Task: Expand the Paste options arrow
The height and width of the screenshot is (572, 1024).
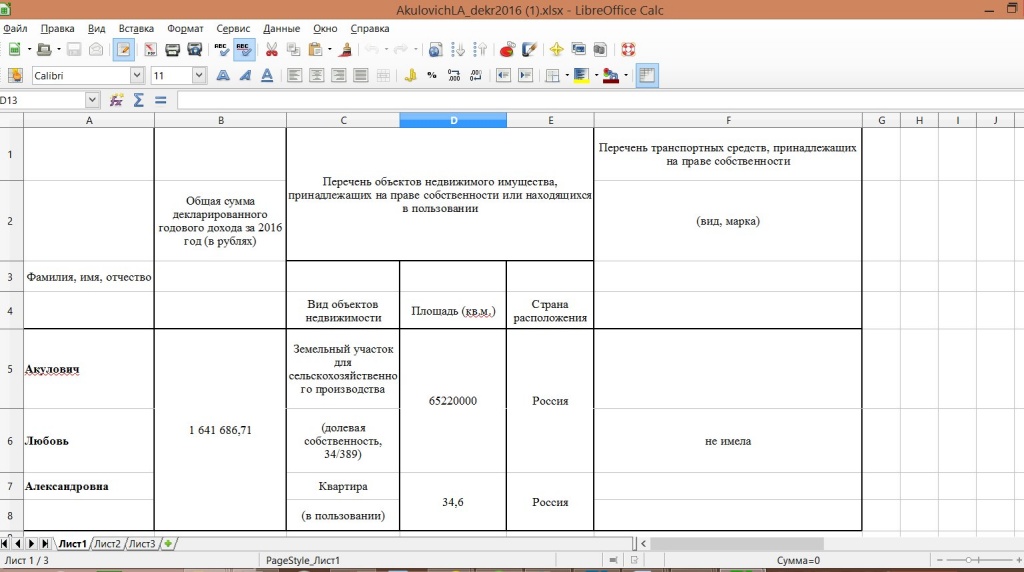Action: pos(330,50)
